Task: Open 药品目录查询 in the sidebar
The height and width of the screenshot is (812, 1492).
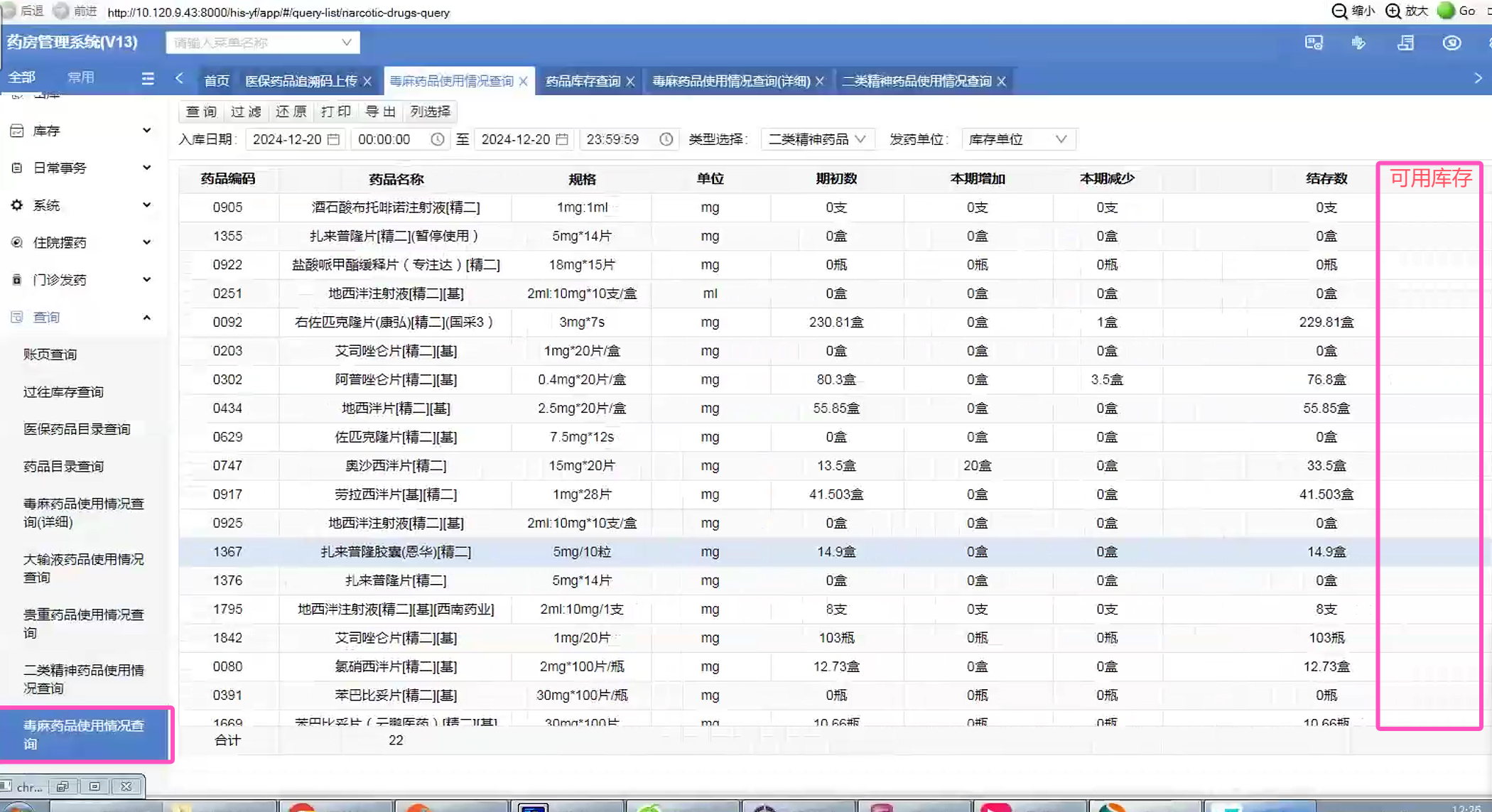Action: (x=64, y=466)
